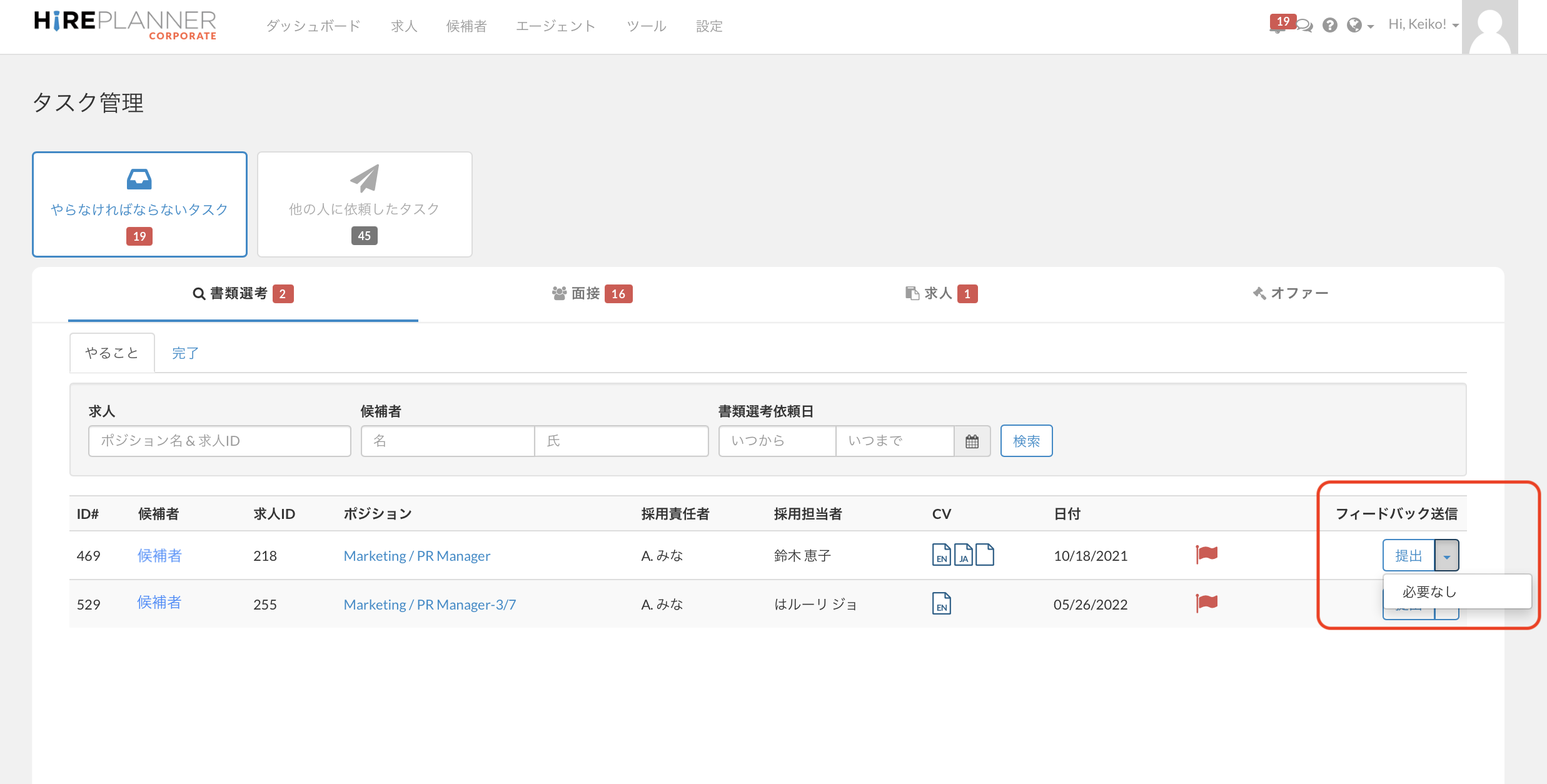Open the help question mark icon

tap(1330, 25)
